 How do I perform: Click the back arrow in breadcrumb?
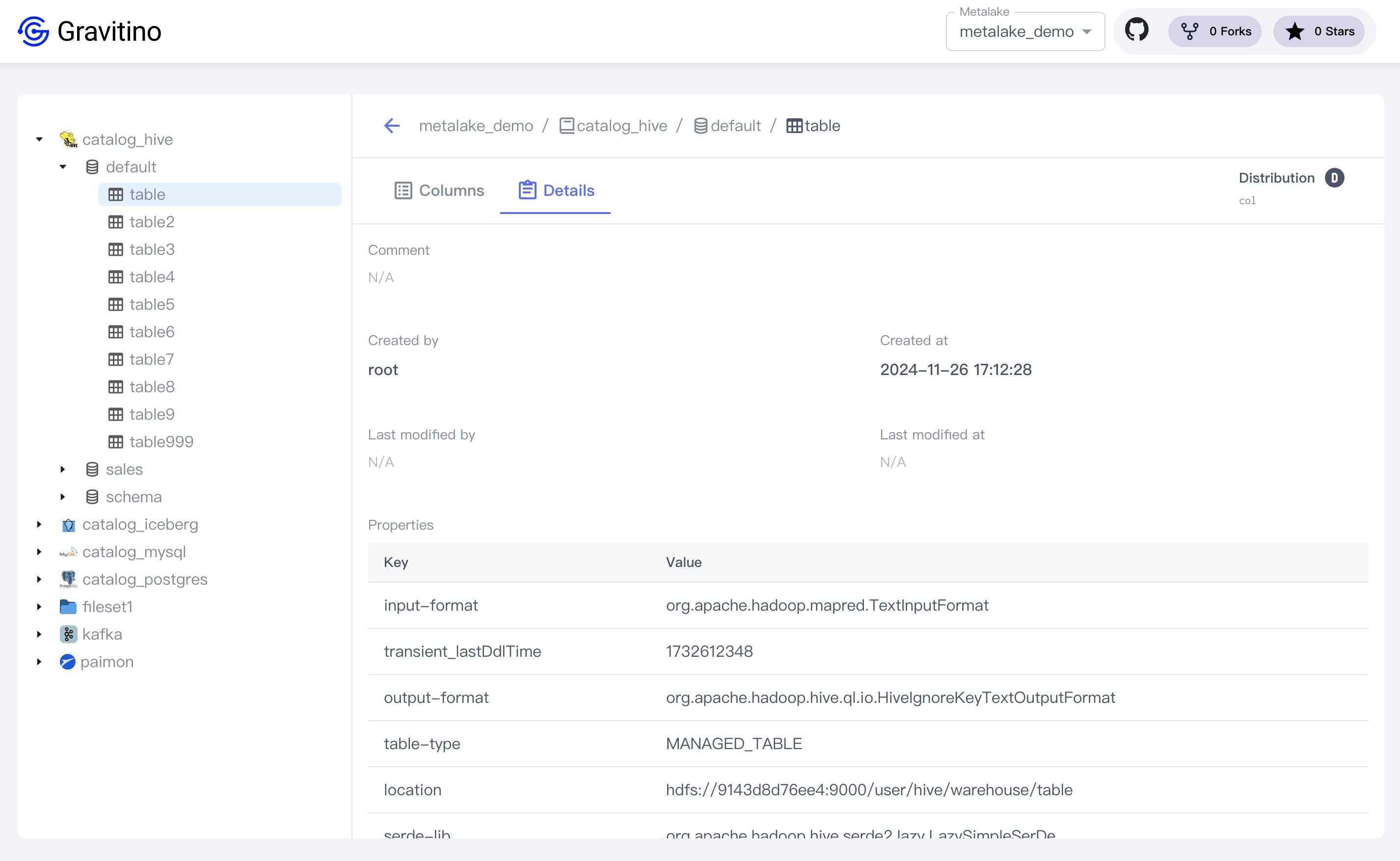tap(392, 126)
